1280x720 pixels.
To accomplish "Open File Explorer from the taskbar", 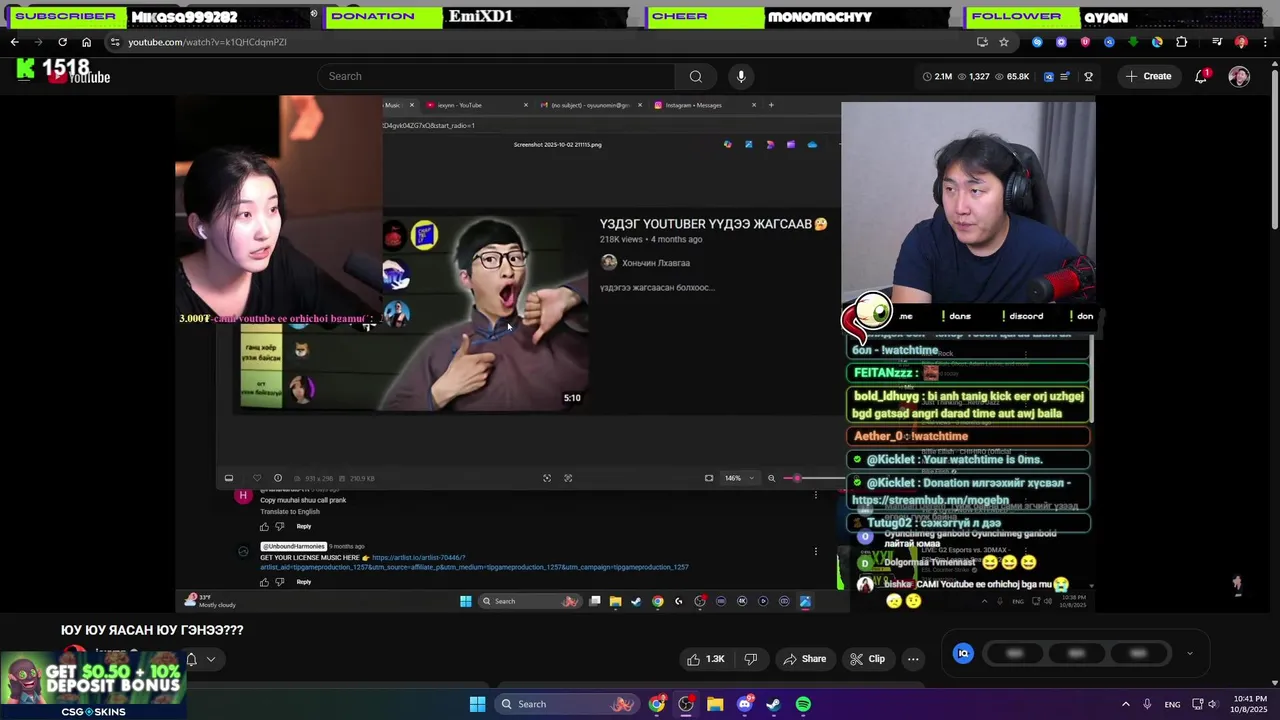I will tap(715, 704).
